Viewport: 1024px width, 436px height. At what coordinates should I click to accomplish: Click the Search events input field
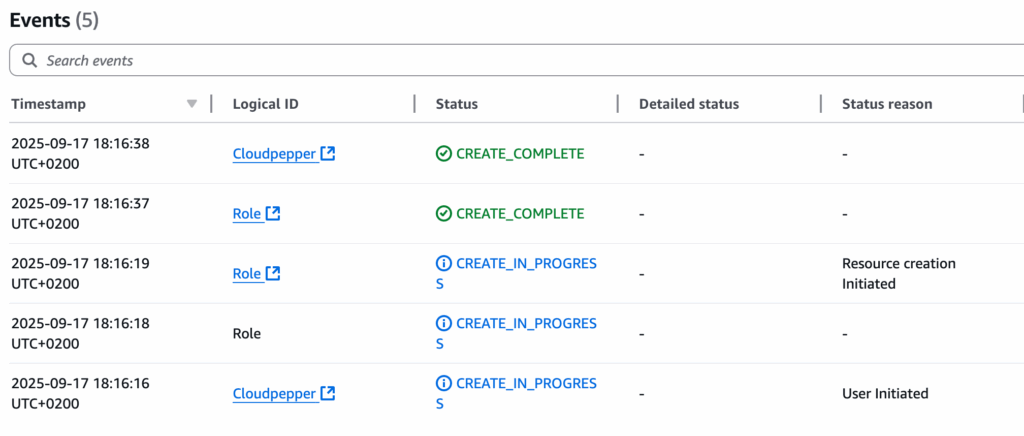517,61
